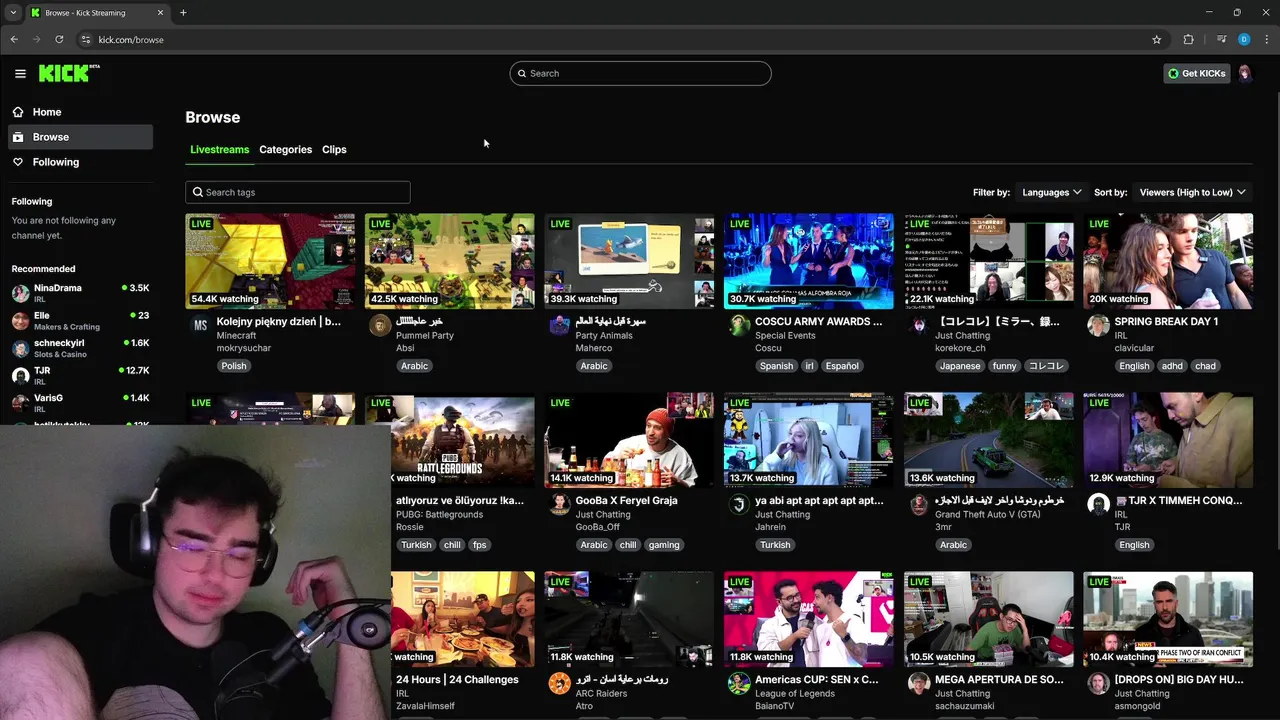Click schneckyirl's avatar in Recommended
1280x720 pixels.
coord(20,348)
